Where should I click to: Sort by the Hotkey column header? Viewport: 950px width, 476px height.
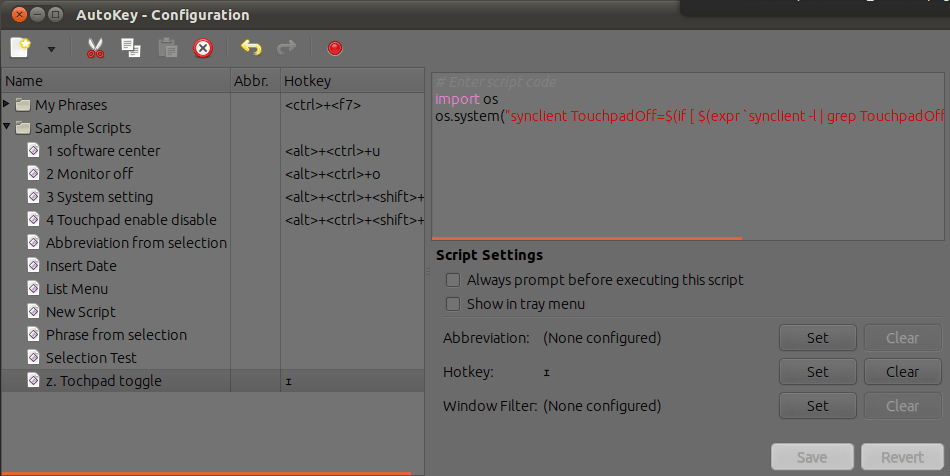[x=352, y=81]
